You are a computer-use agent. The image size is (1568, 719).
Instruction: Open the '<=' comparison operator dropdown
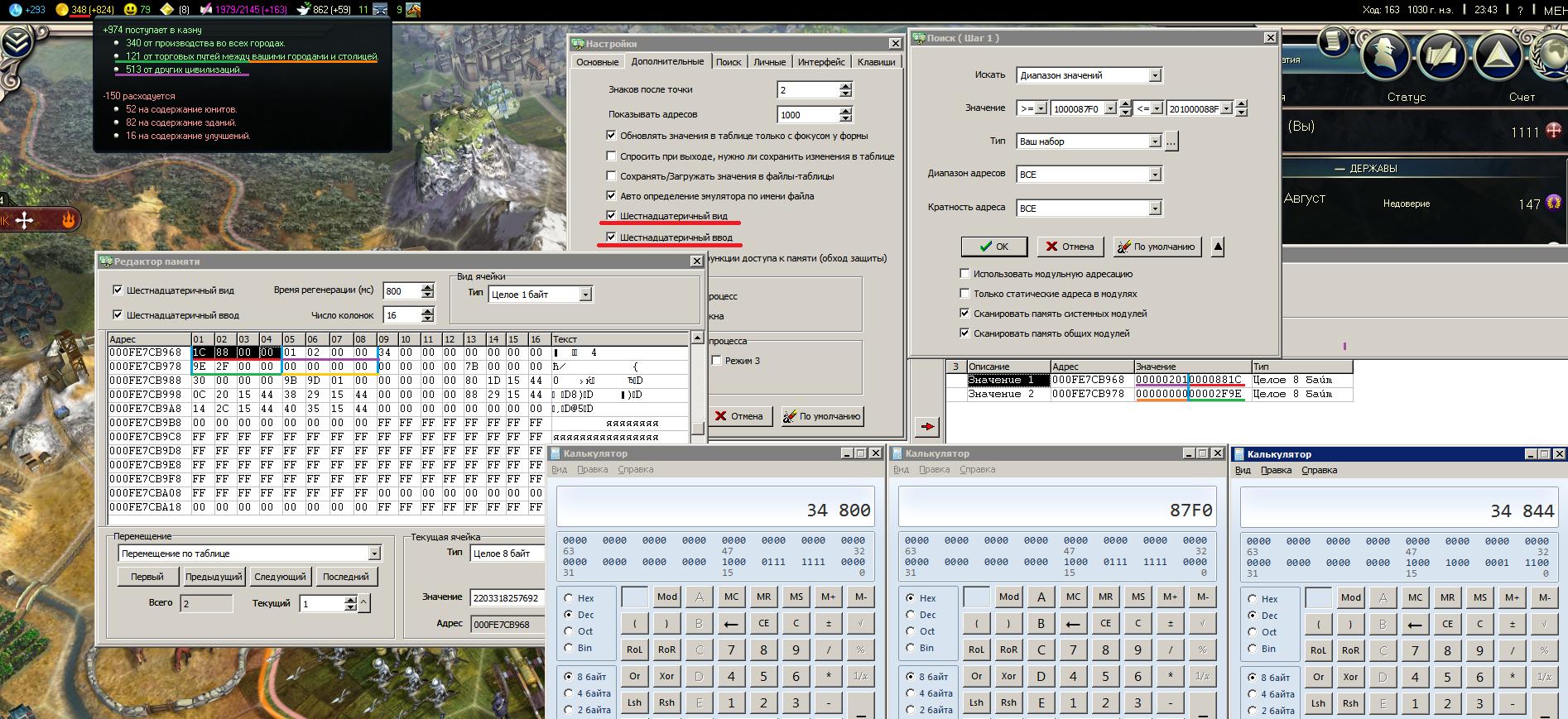coord(1157,108)
